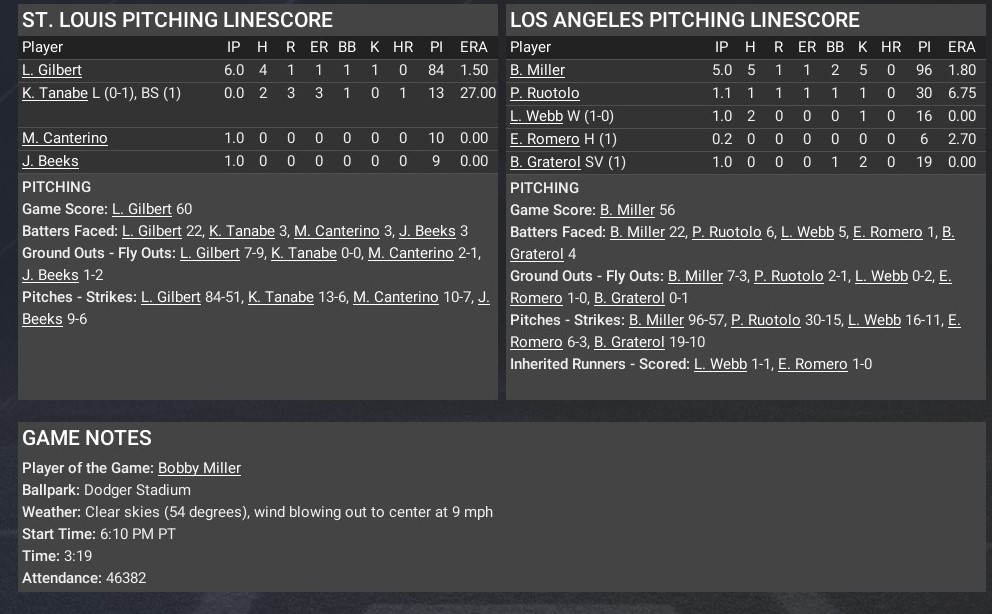Screen dimensions: 992x614
Task: Select L. Webb in Inherited Runners line
Action: click(x=720, y=364)
